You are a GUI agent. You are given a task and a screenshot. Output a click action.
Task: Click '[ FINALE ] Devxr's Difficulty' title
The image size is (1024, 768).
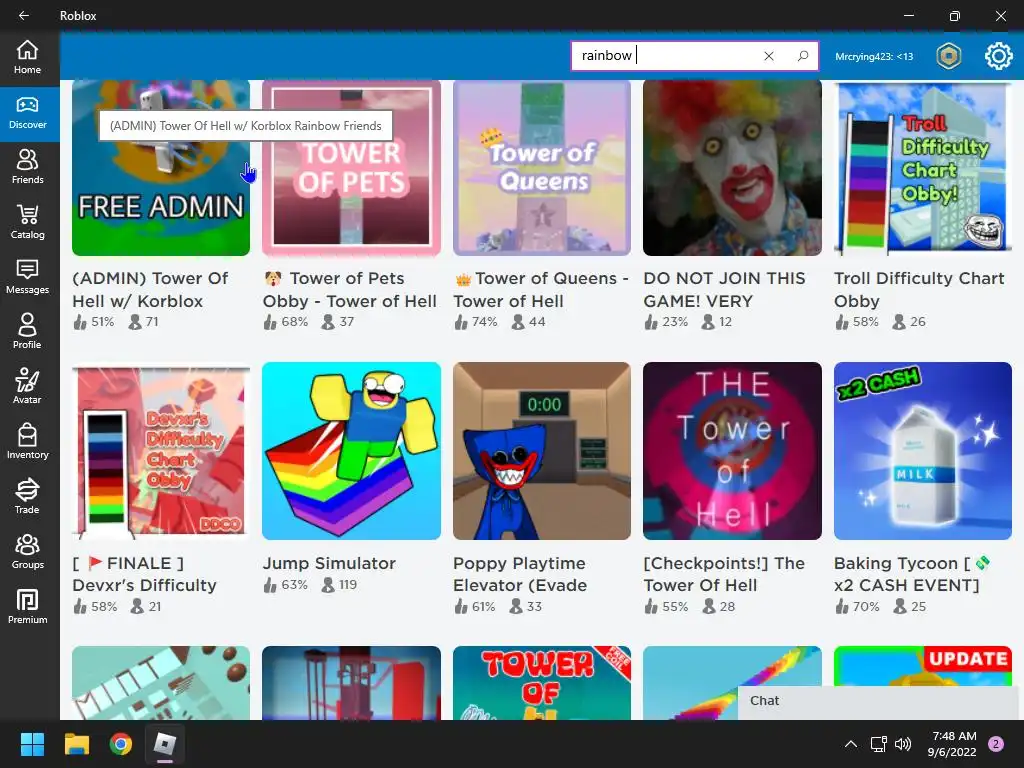pyautogui.click(x=144, y=574)
